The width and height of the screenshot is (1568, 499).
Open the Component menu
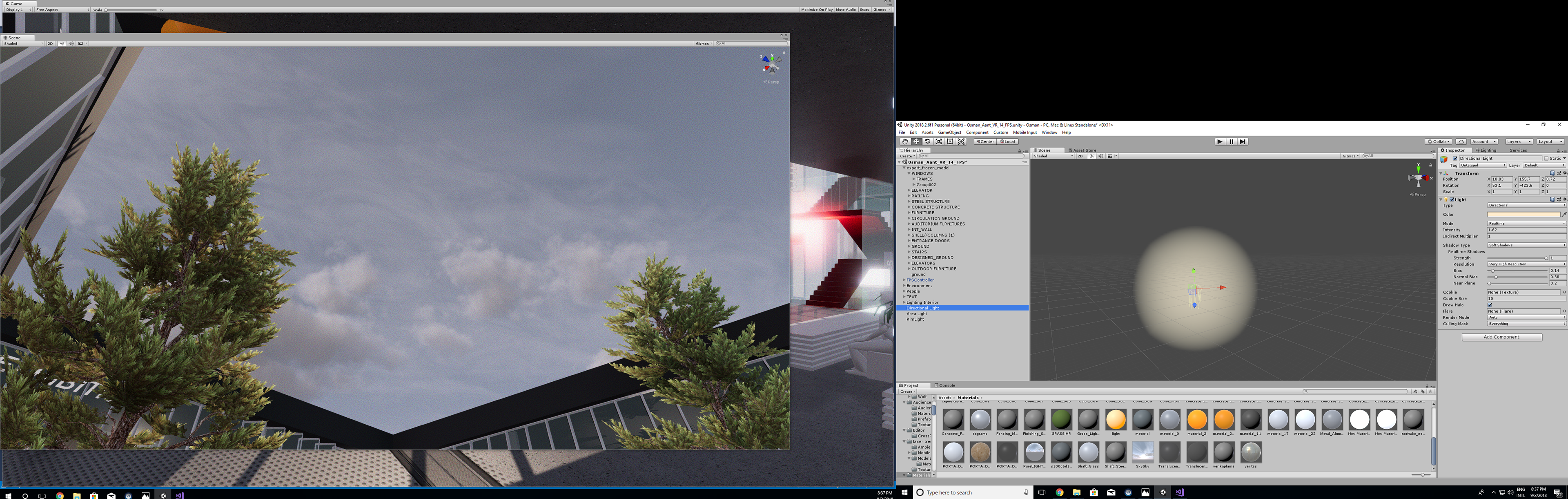click(x=977, y=132)
